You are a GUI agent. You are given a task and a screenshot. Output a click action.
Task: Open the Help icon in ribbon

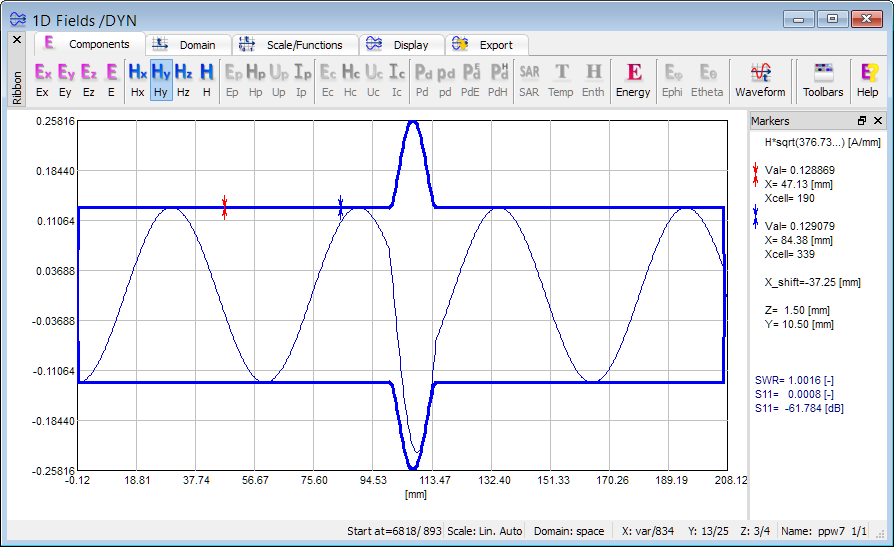(868, 79)
